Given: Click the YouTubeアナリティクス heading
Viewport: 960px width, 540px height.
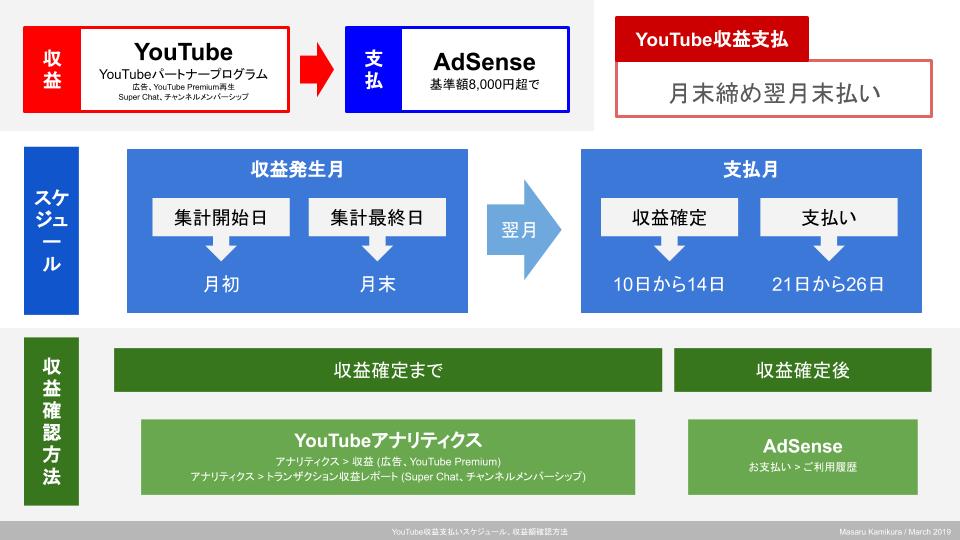Looking at the screenshot, I should [388, 440].
